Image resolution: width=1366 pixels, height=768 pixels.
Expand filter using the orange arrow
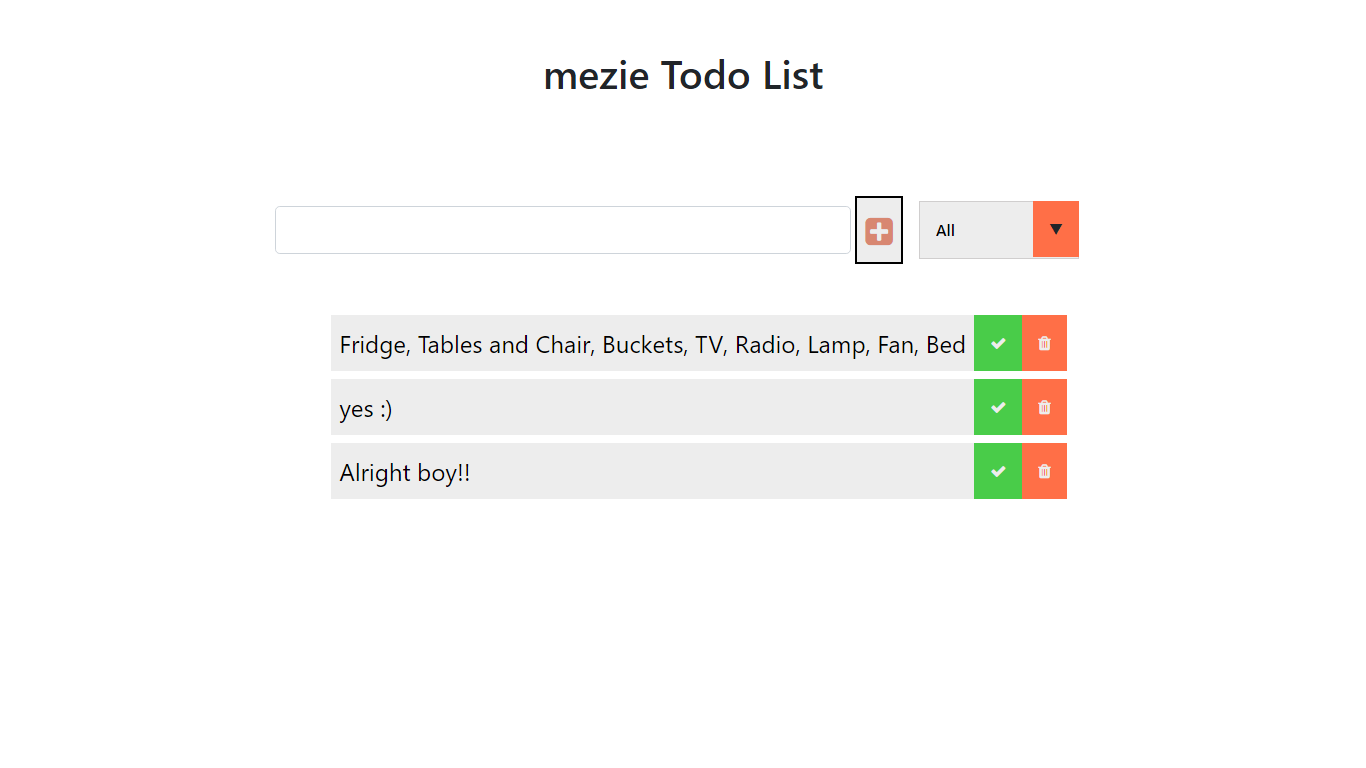pyautogui.click(x=1056, y=229)
